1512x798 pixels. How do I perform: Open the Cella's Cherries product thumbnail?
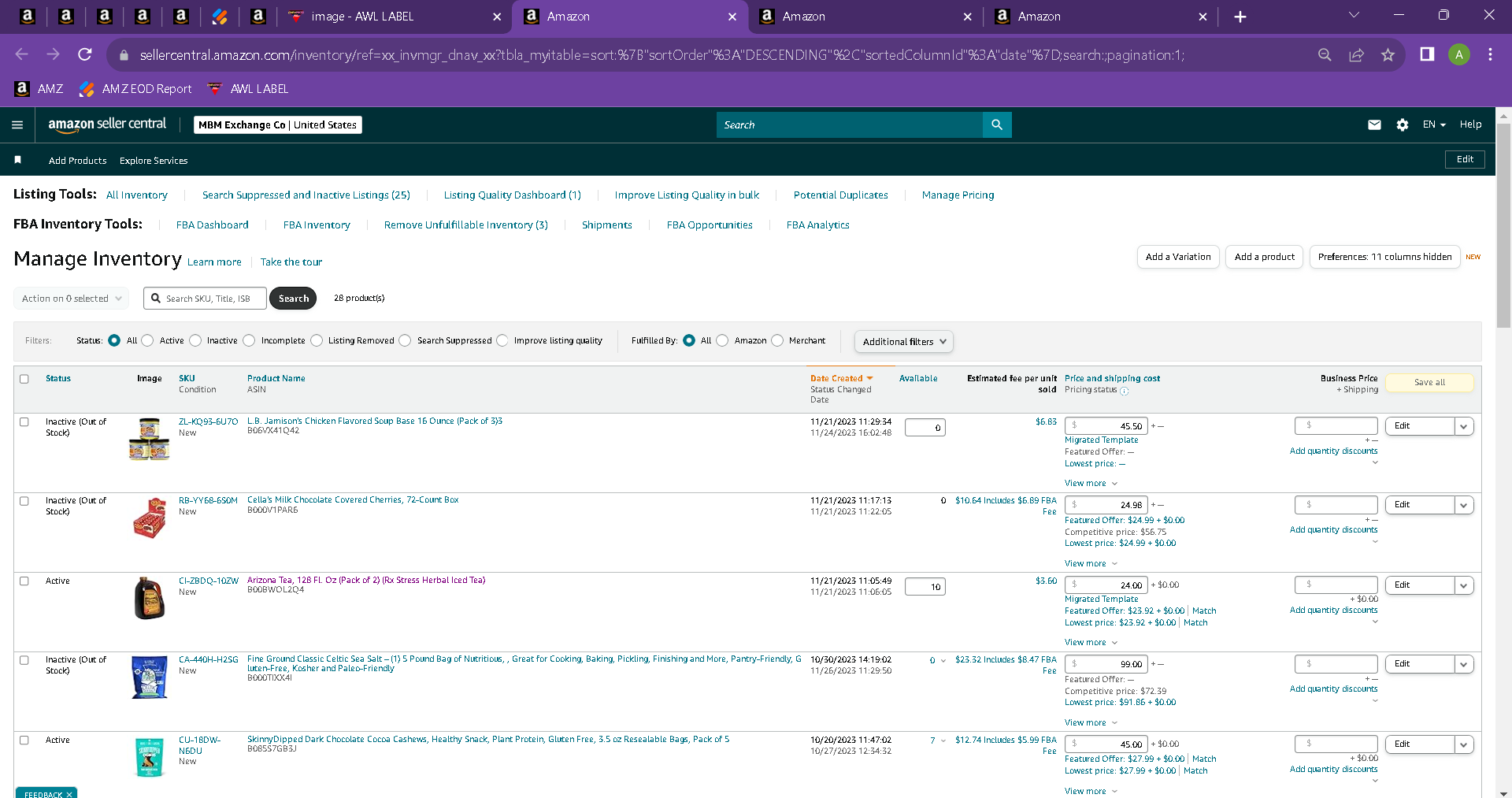click(x=150, y=518)
